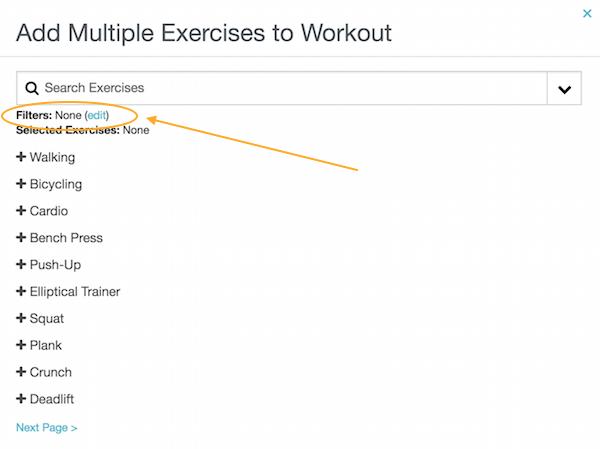
Task: Choose the Elliptical Trainer exercise label
Action: tap(75, 292)
